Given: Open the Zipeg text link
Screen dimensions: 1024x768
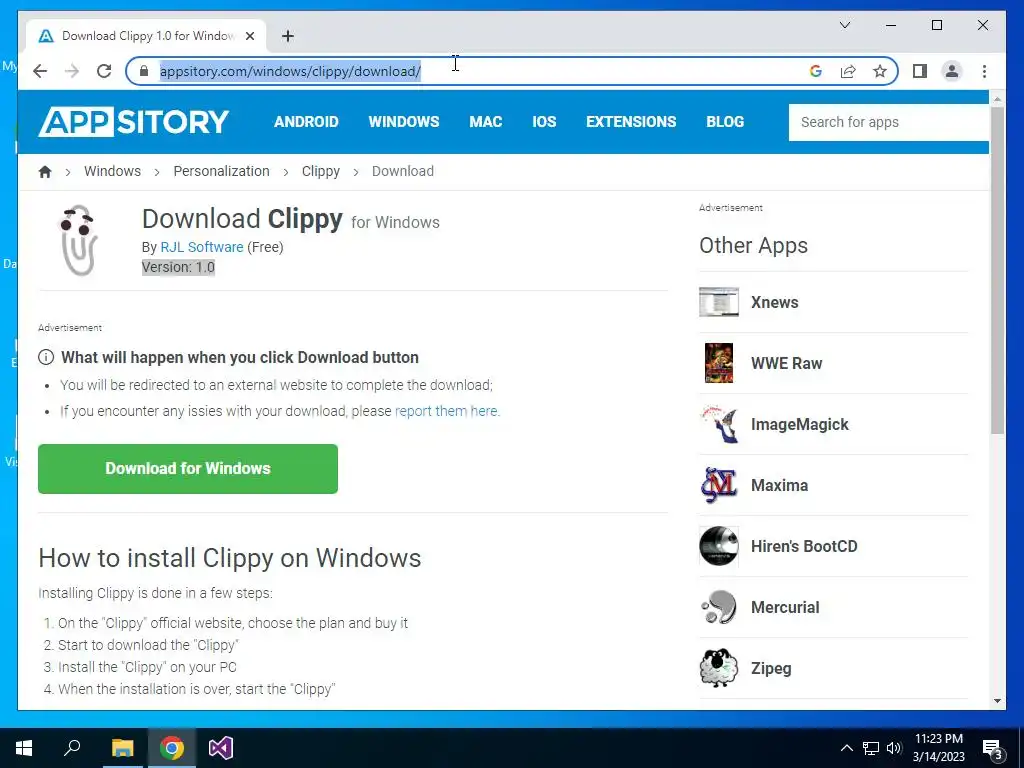Looking at the screenshot, I should click(771, 668).
